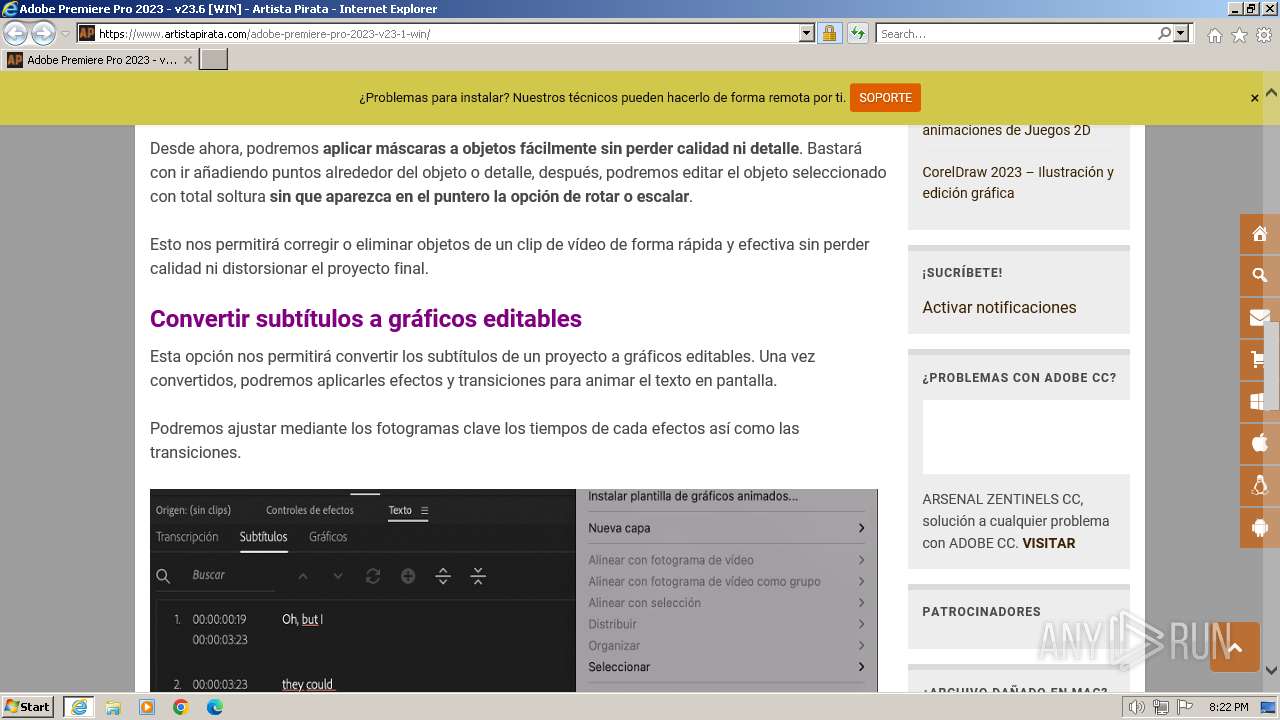
Task: Click the PATROCINADORES sidebar heading
Action: click(x=981, y=612)
